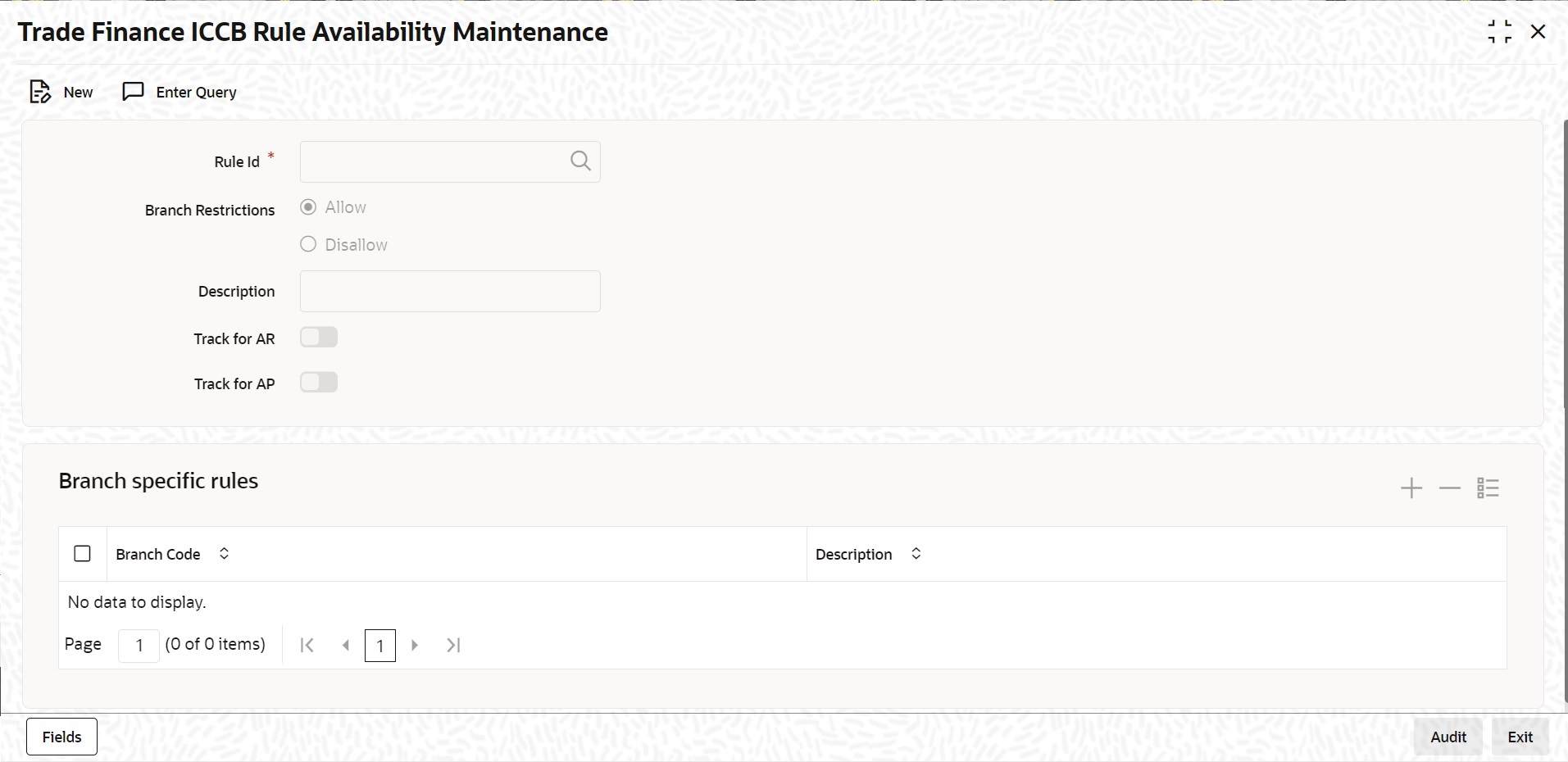Remove a branch specific rule row
1568x762 pixels.
pos(1448,488)
